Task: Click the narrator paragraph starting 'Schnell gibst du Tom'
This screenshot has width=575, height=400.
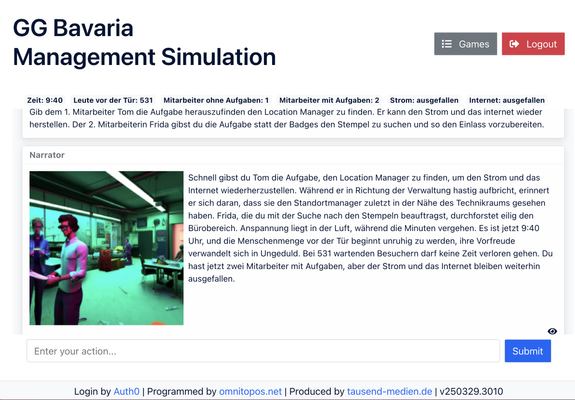Action: coord(370,228)
